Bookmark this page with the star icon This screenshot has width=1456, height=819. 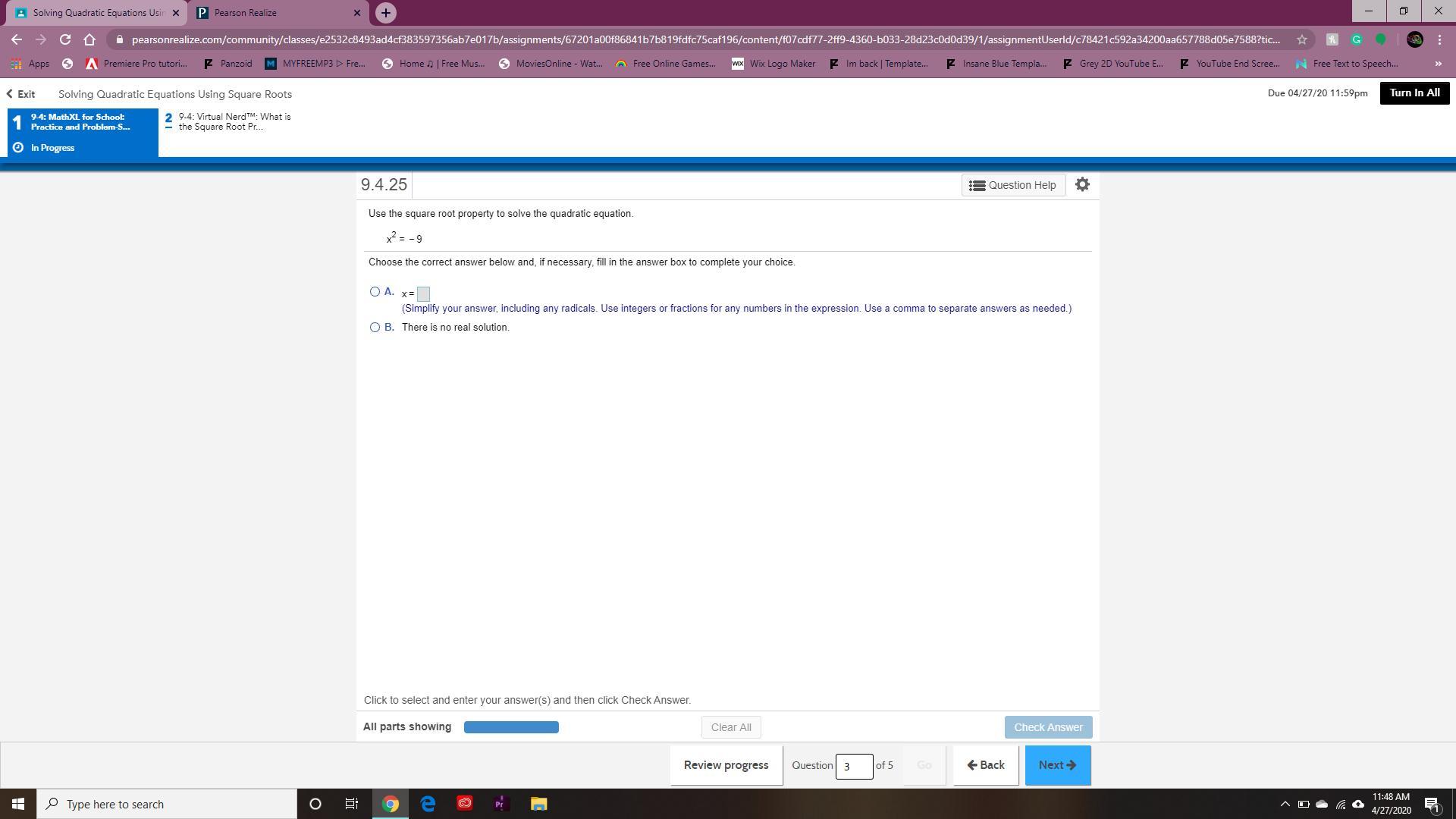coord(1301,39)
